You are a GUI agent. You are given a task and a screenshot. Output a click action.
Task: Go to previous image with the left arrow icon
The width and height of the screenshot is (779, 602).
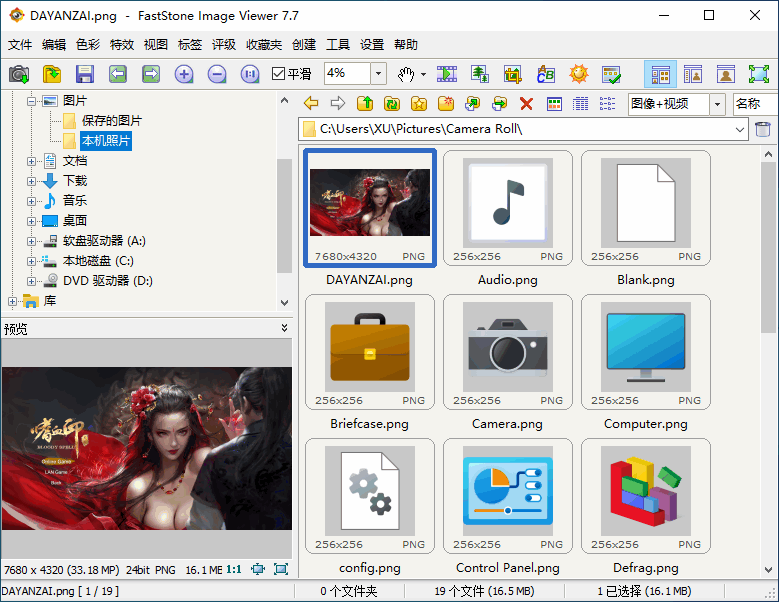(x=118, y=75)
